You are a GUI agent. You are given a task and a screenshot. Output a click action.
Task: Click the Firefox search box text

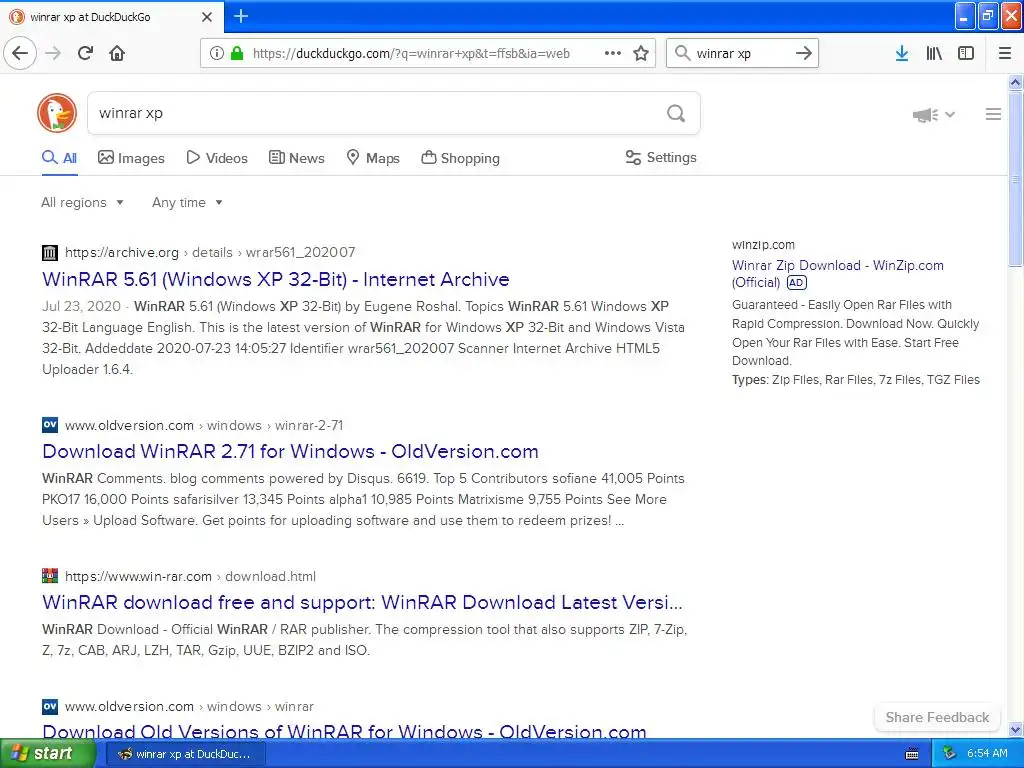tap(724, 54)
